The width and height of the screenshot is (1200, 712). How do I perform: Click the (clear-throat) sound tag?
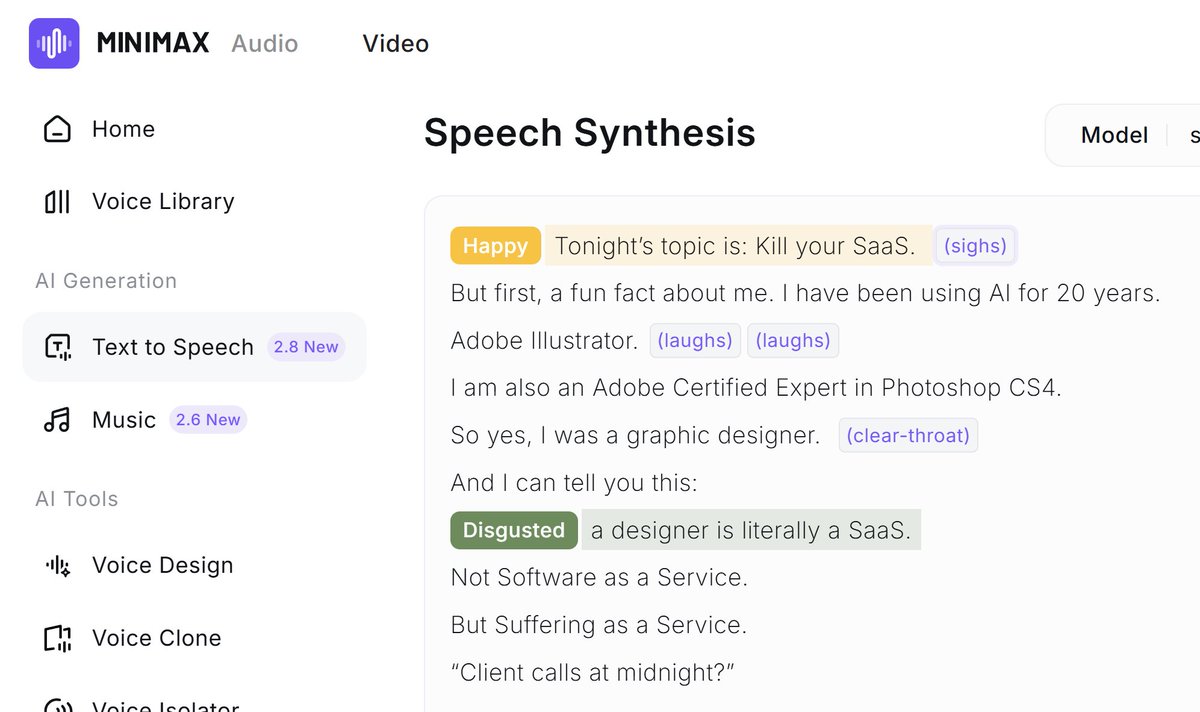908,436
